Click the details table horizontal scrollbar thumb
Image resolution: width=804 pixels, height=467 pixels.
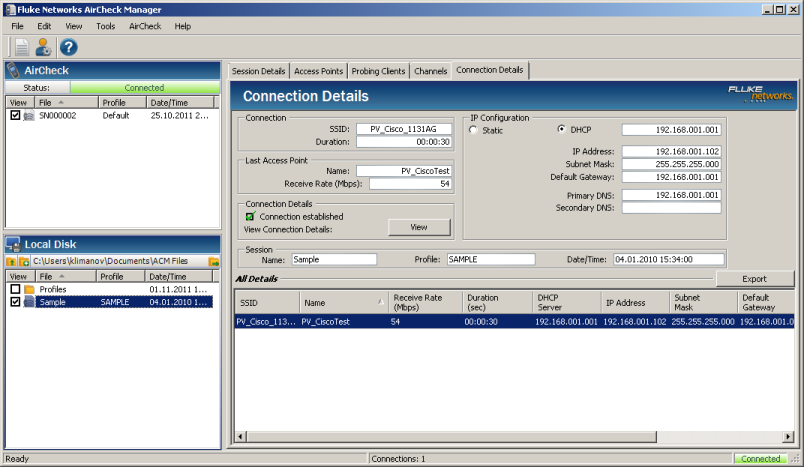[x=451, y=437]
